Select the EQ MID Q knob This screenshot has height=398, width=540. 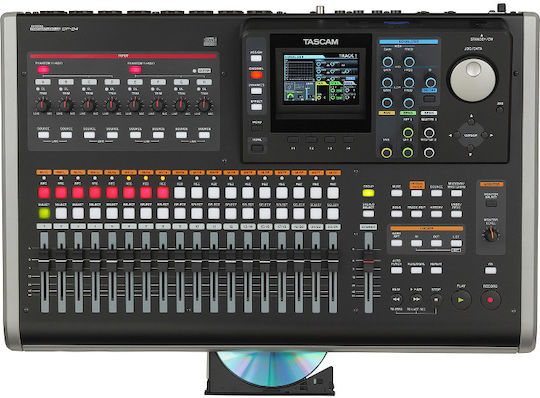click(x=430, y=83)
